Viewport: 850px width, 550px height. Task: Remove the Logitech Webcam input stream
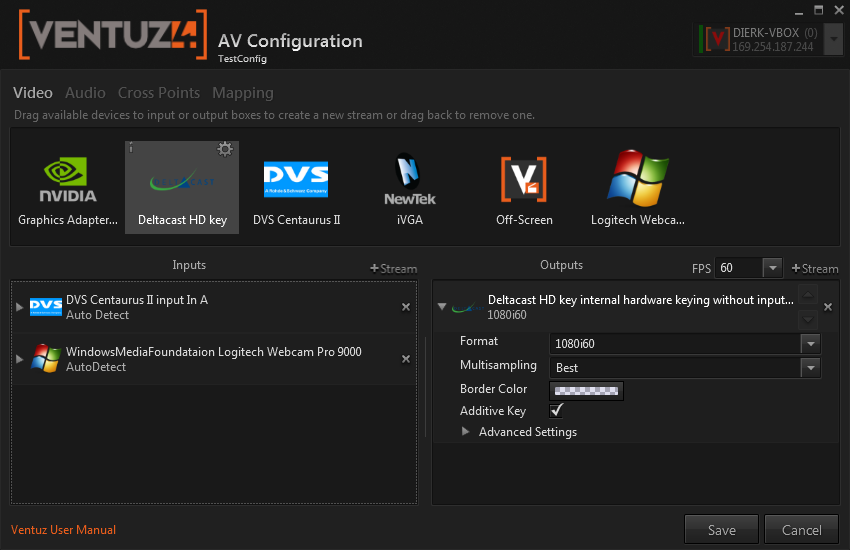(406, 358)
